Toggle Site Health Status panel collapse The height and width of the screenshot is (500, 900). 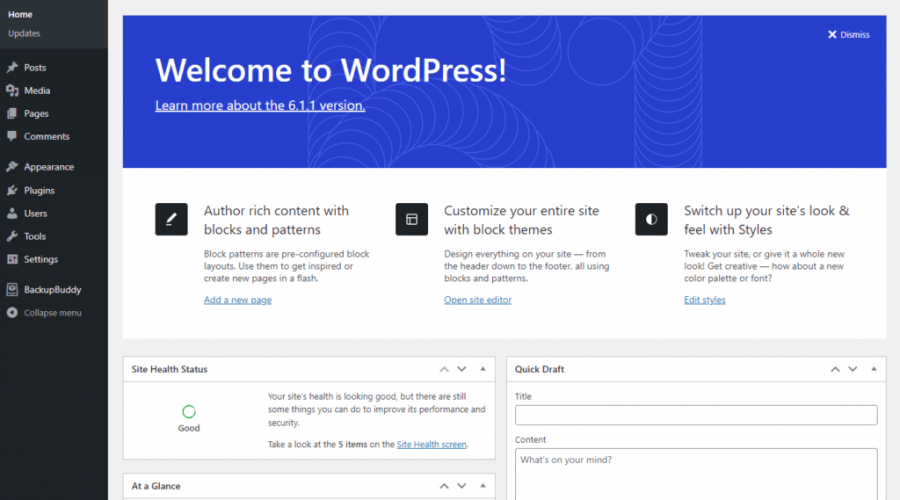pos(483,369)
